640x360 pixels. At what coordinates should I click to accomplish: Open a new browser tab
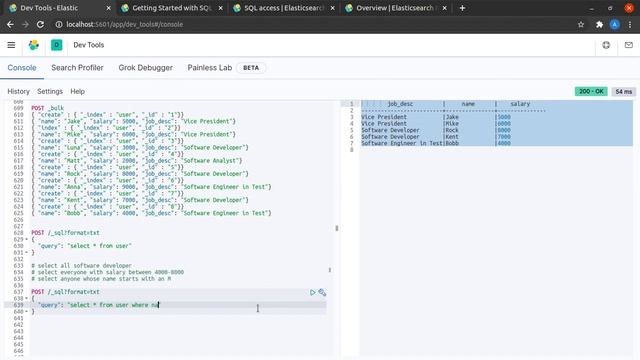(462, 8)
